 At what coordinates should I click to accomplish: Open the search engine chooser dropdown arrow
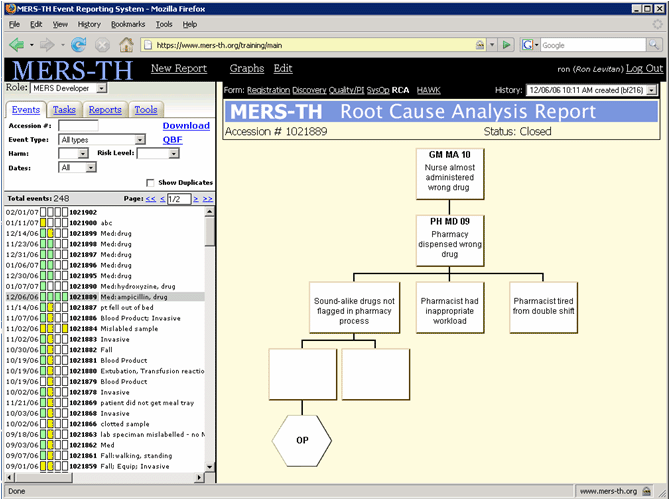point(536,45)
